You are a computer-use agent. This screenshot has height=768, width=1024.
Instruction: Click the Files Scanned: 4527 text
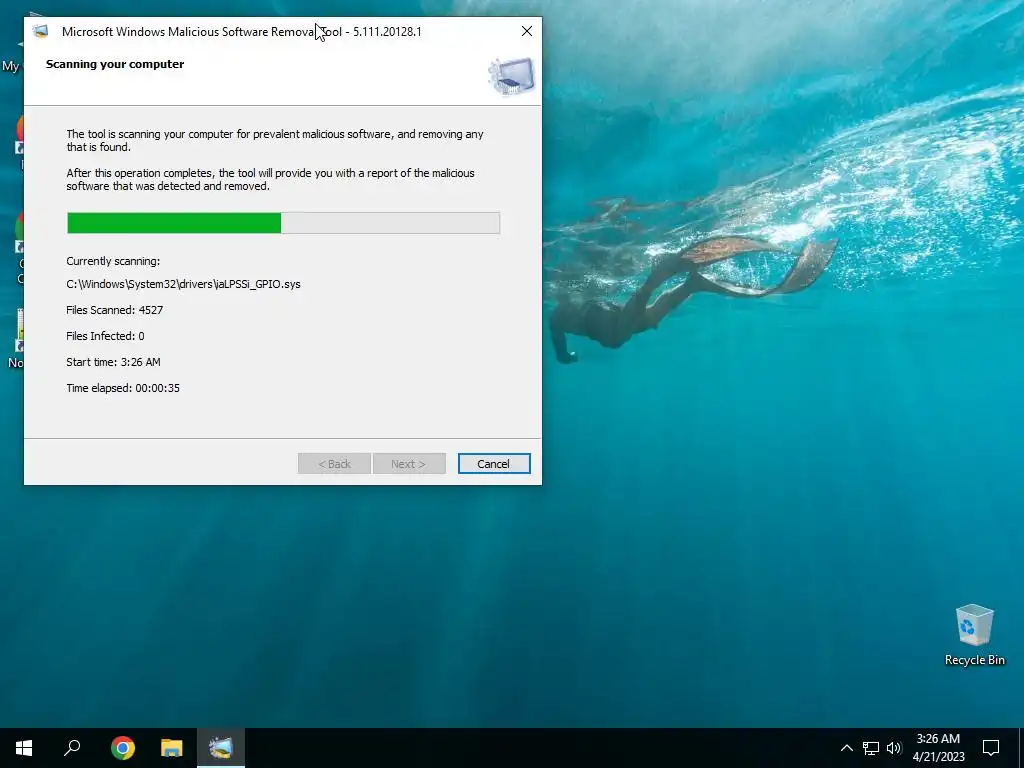click(114, 310)
